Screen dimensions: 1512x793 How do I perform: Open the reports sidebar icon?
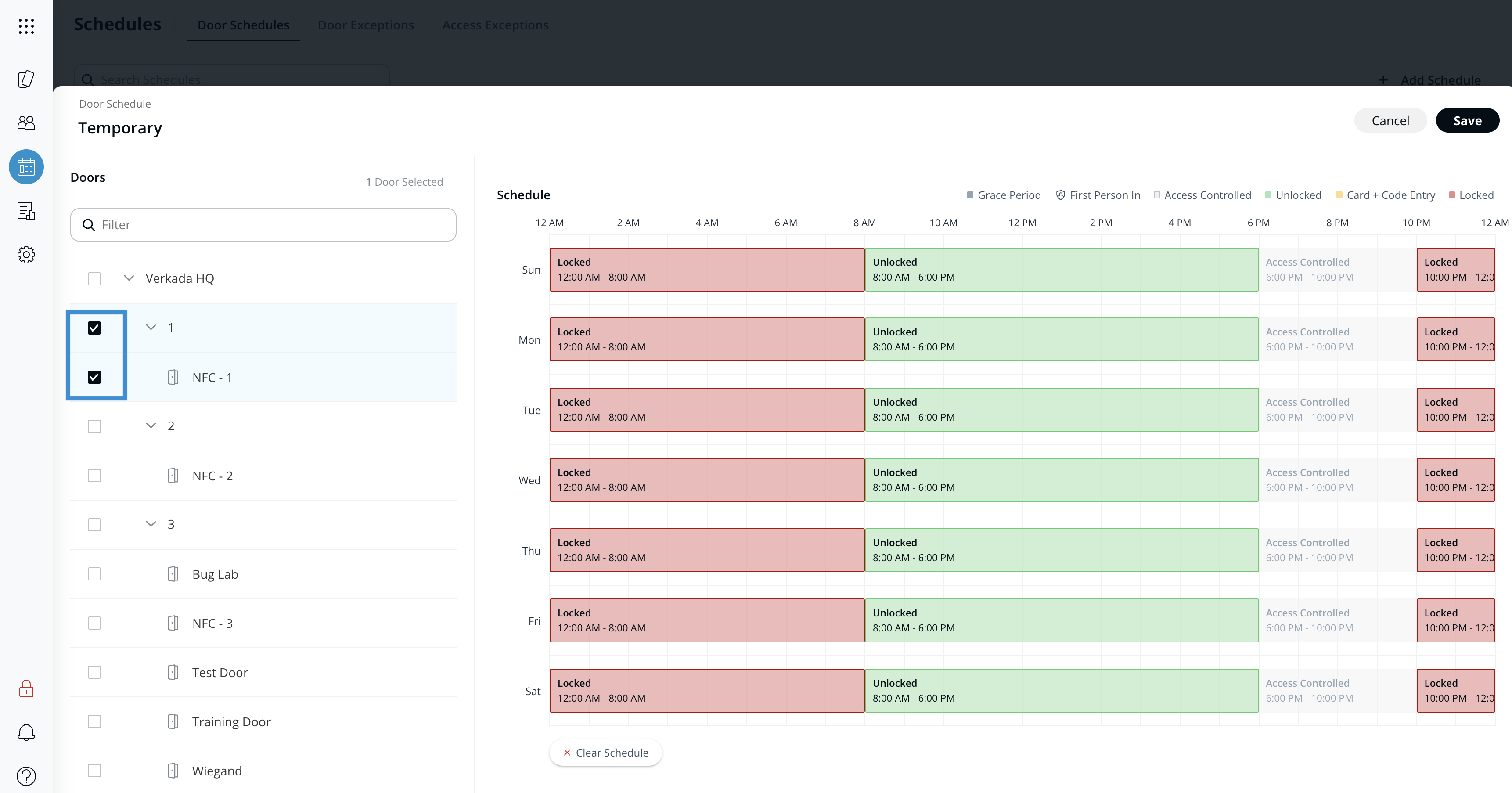point(26,211)
